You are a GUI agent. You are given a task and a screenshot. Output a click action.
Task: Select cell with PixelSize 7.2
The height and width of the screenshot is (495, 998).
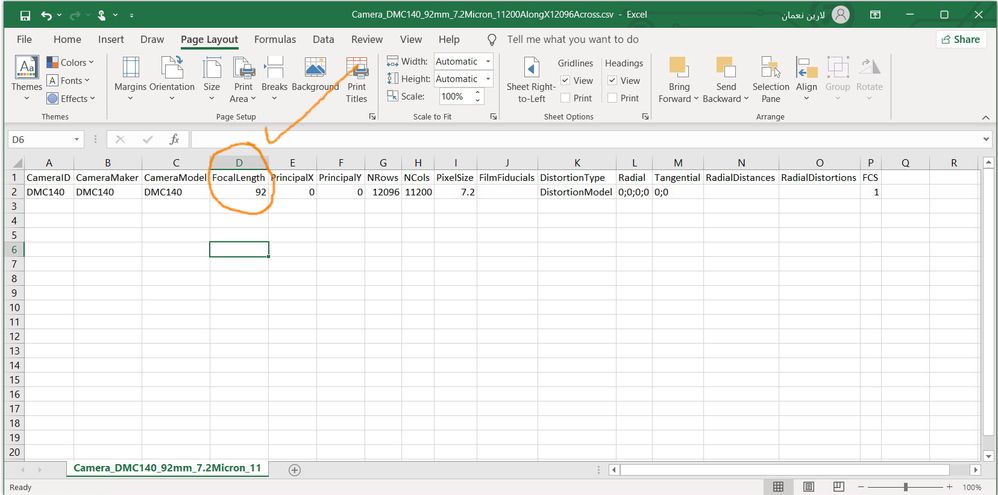(x=456, y=192)
